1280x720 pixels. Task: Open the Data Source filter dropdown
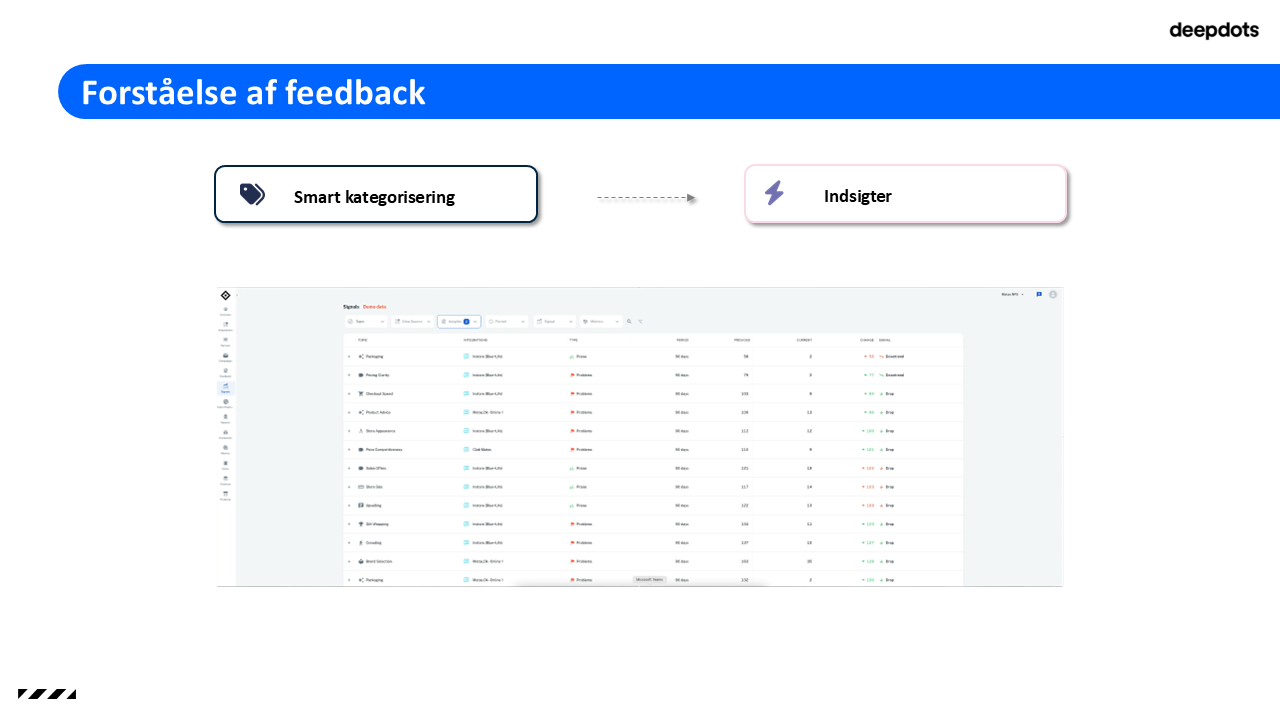click(413, 322)
